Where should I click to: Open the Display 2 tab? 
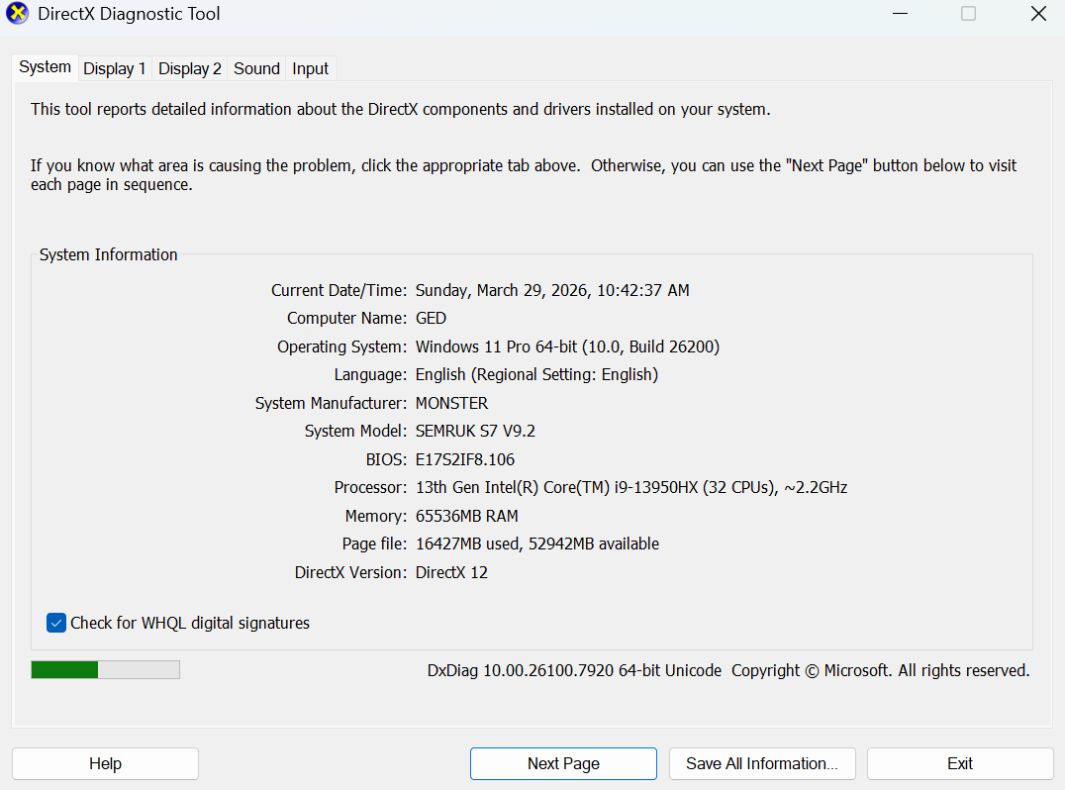190,68
